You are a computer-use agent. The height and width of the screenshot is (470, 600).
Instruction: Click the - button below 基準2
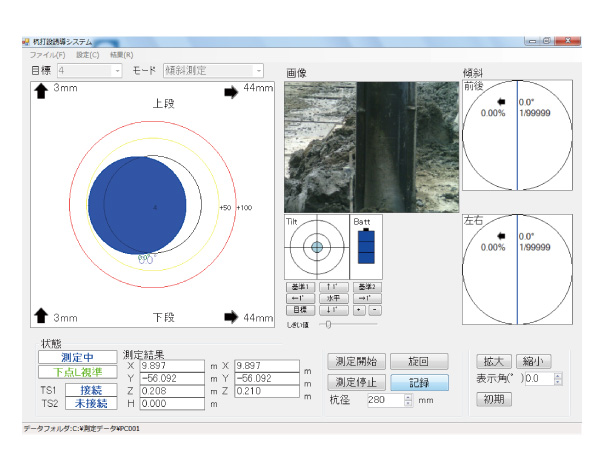click(375, 310)
